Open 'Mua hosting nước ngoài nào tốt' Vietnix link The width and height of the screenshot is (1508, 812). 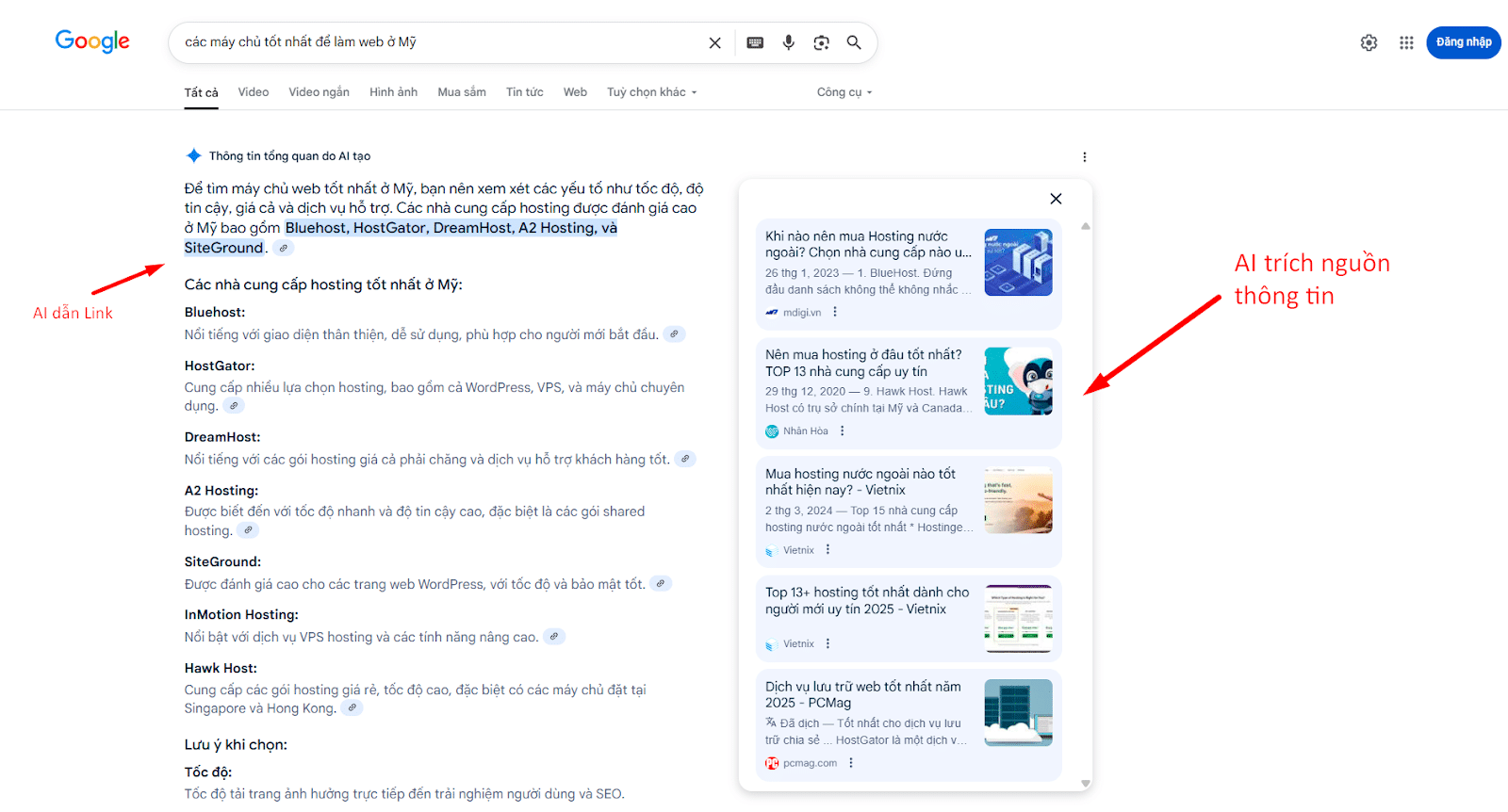point(860,481)
